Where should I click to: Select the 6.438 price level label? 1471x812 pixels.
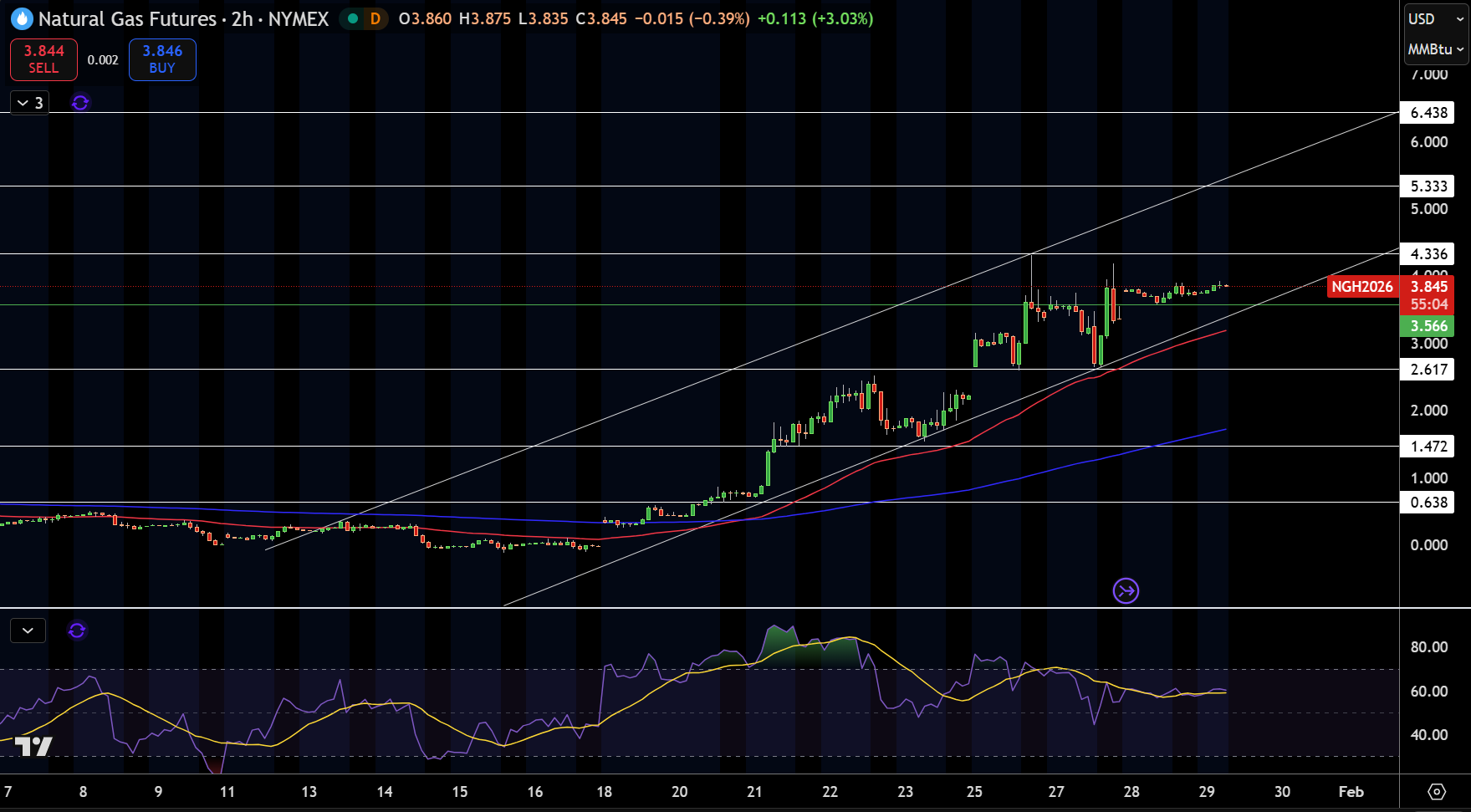click(x=1428, y=113)
